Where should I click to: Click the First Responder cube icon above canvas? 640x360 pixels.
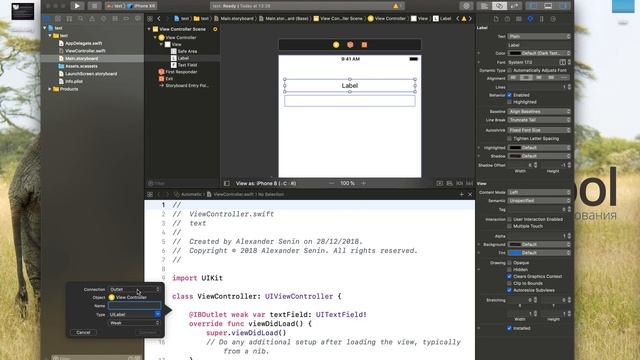click(x=350, y=44)
